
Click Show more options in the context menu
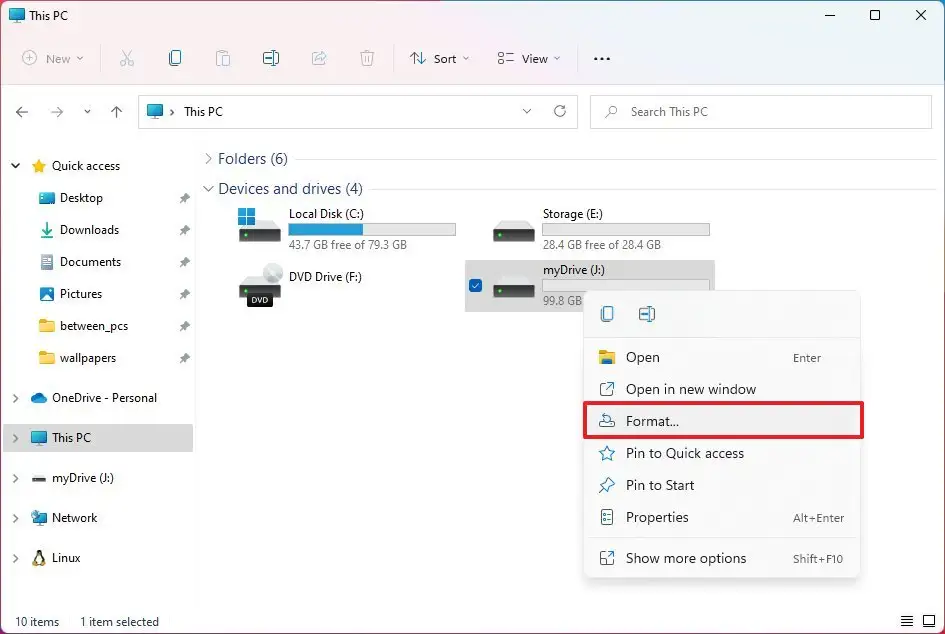pos(686,558)
